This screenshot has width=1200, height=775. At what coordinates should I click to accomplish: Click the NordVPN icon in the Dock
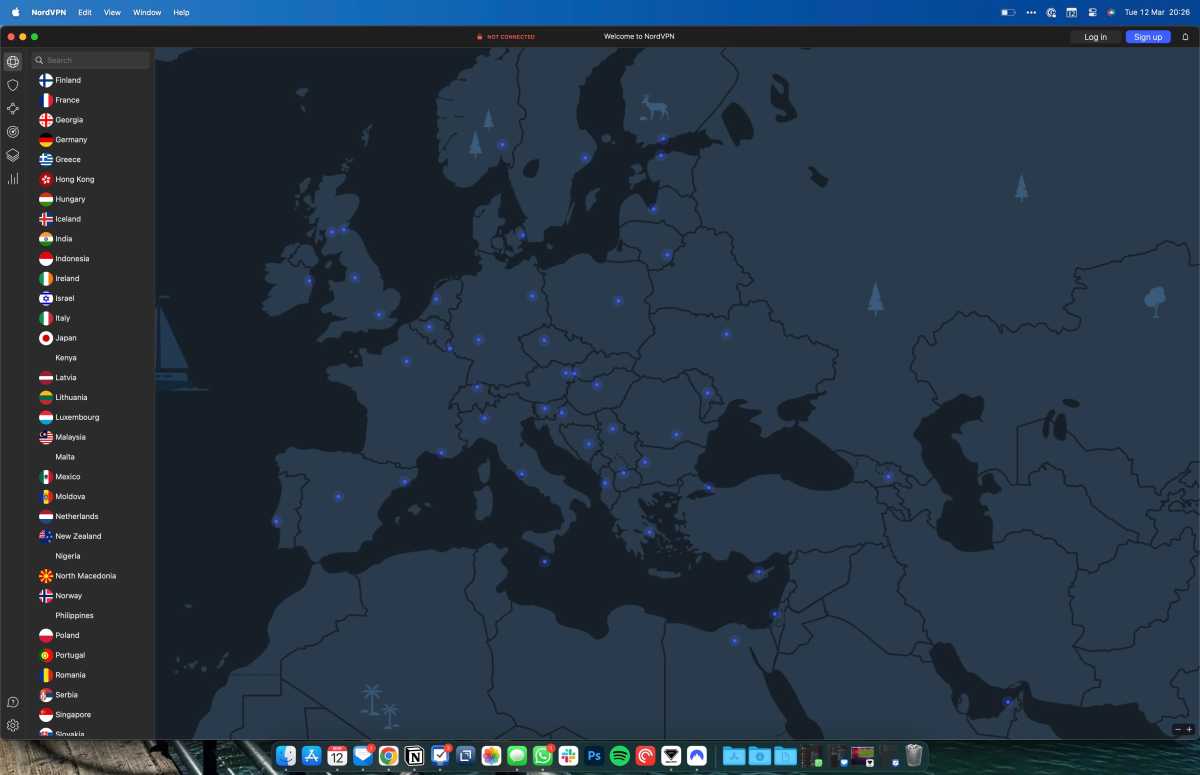pos(696,755)
